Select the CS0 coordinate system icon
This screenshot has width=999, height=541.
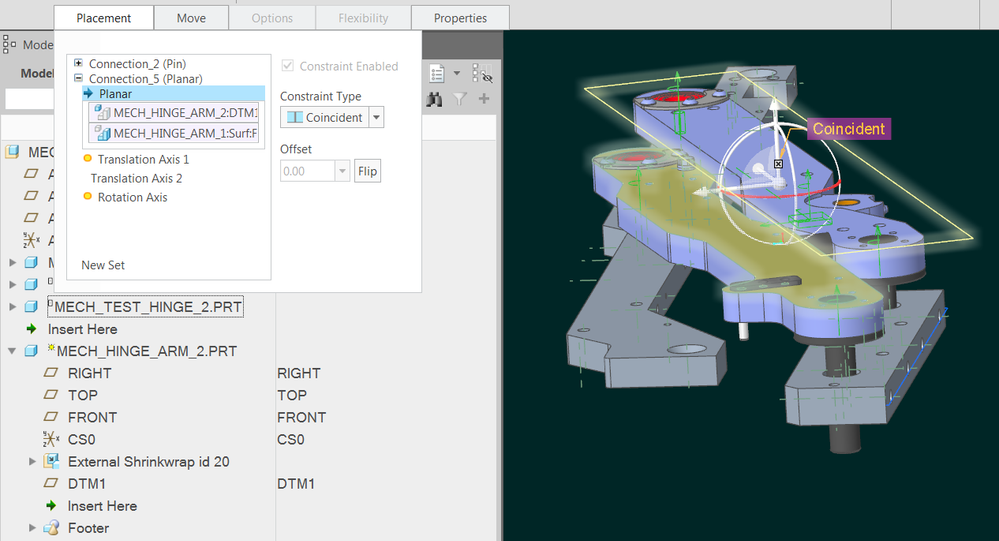tap(51, 440)
